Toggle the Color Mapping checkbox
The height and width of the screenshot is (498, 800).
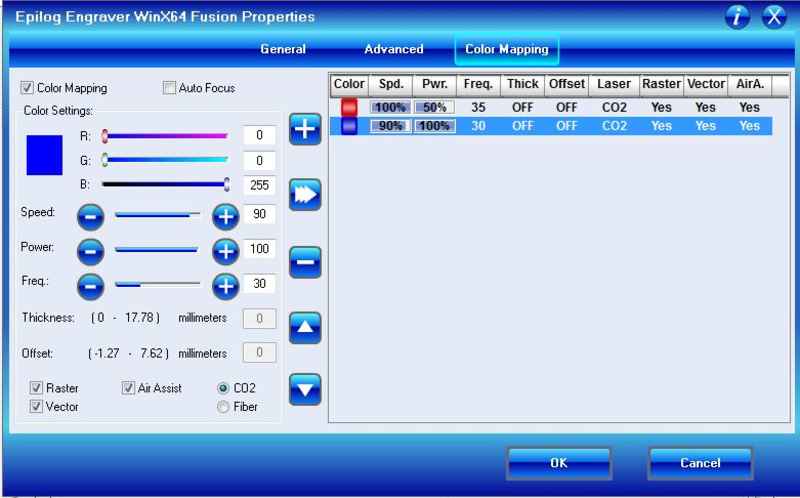(x=27, y=88)
